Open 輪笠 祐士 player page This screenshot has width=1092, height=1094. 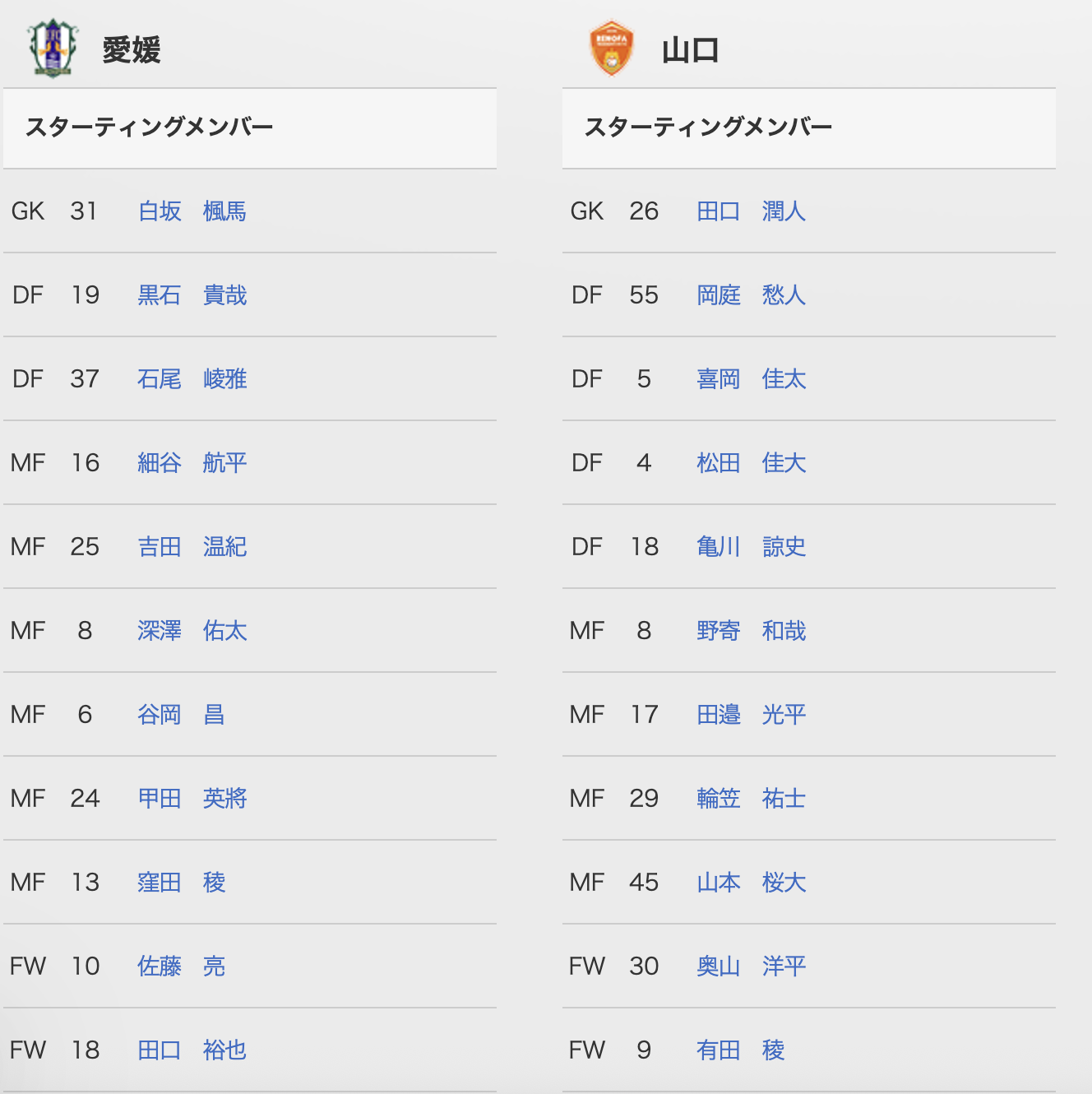[751, 799]
